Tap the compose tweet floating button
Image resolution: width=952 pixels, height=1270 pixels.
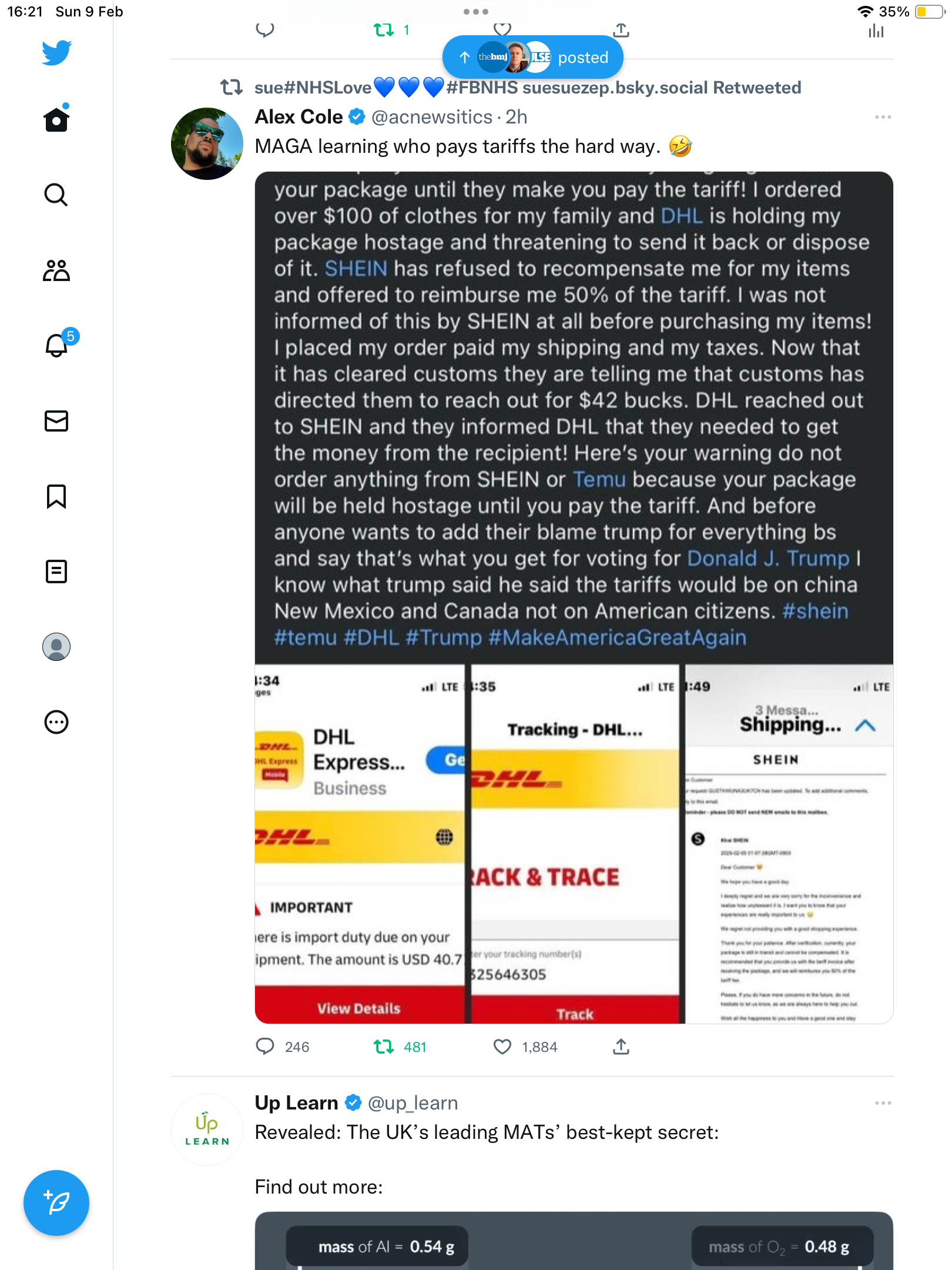point(56,1203)
